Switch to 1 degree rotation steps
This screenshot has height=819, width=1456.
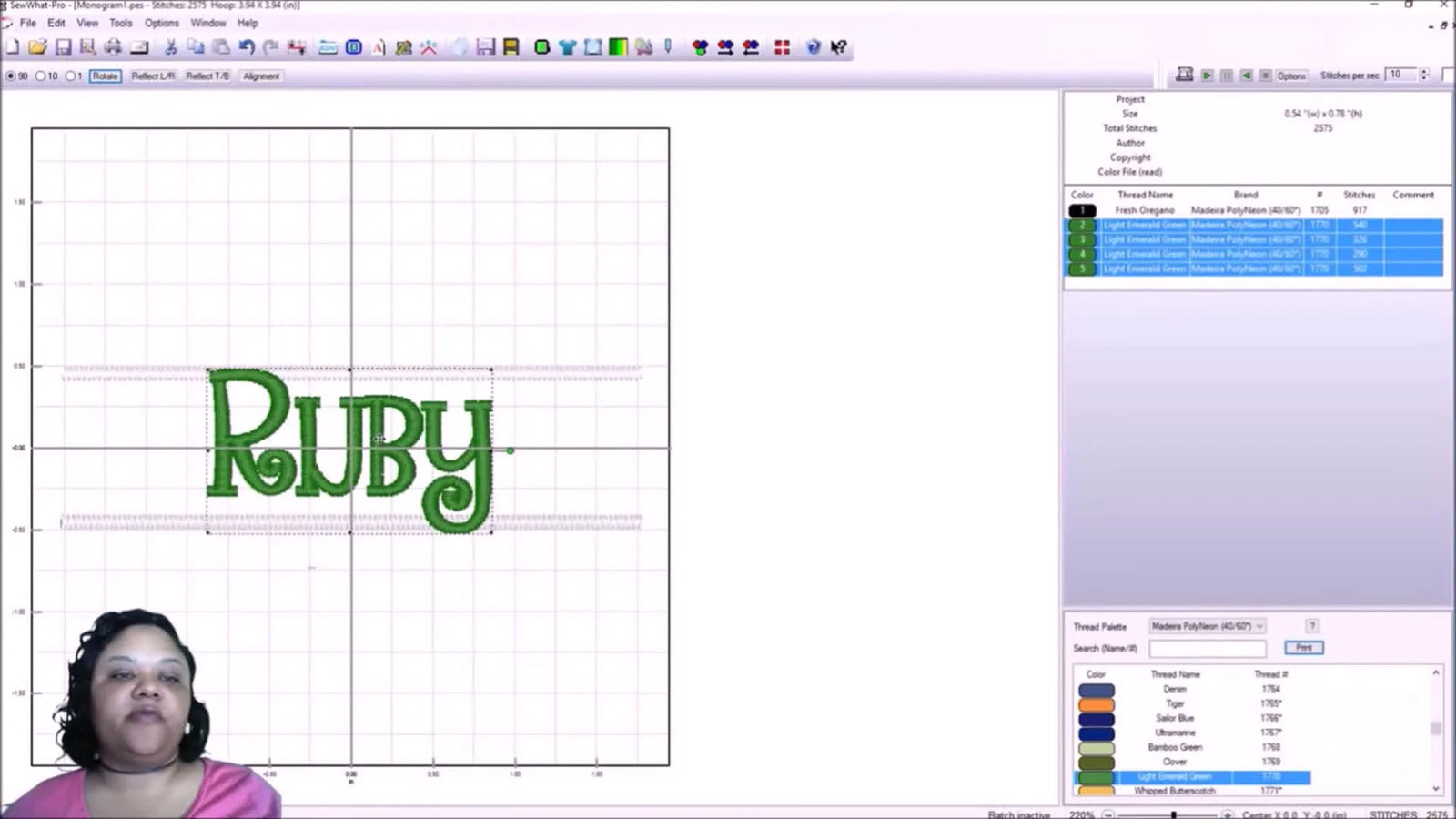pyautogui.click(x=72, y=76)
